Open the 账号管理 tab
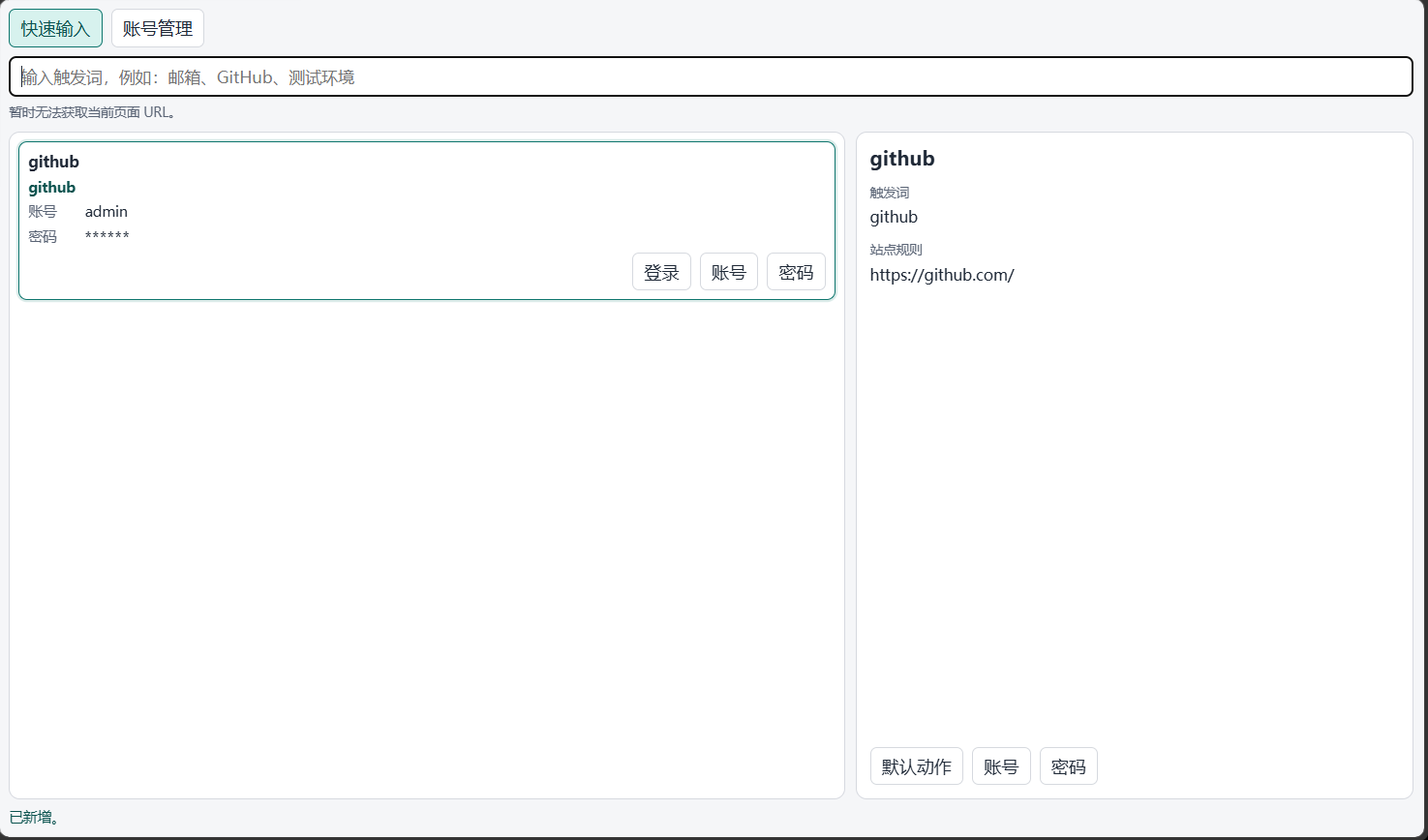 (x=158, y=28)
